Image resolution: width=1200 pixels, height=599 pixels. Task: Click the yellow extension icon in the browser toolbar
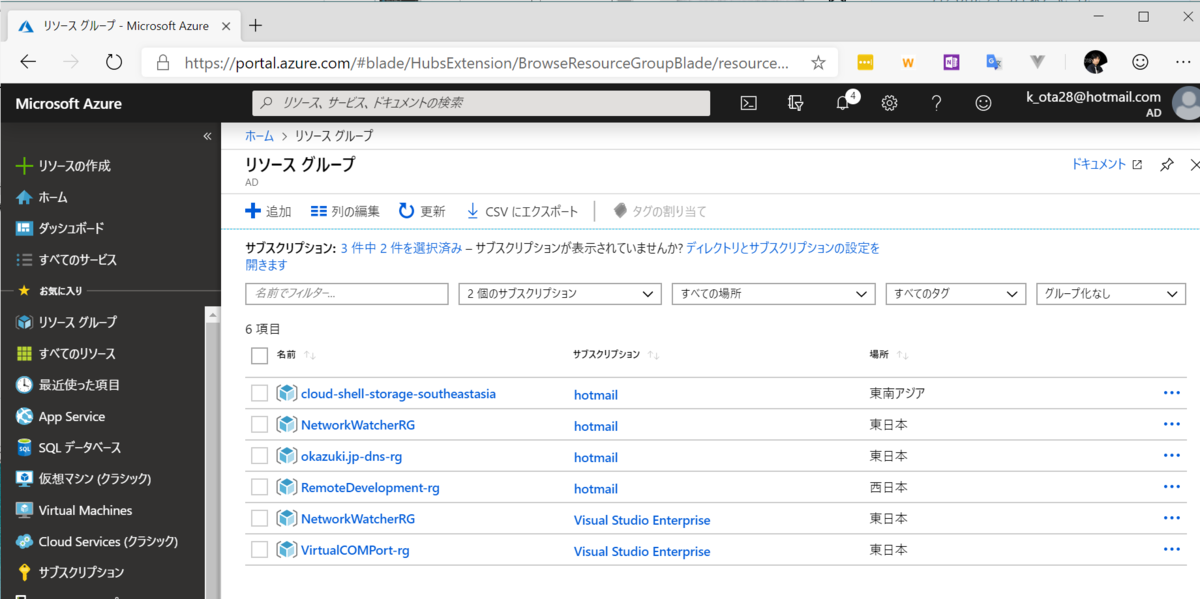point(865,62)
